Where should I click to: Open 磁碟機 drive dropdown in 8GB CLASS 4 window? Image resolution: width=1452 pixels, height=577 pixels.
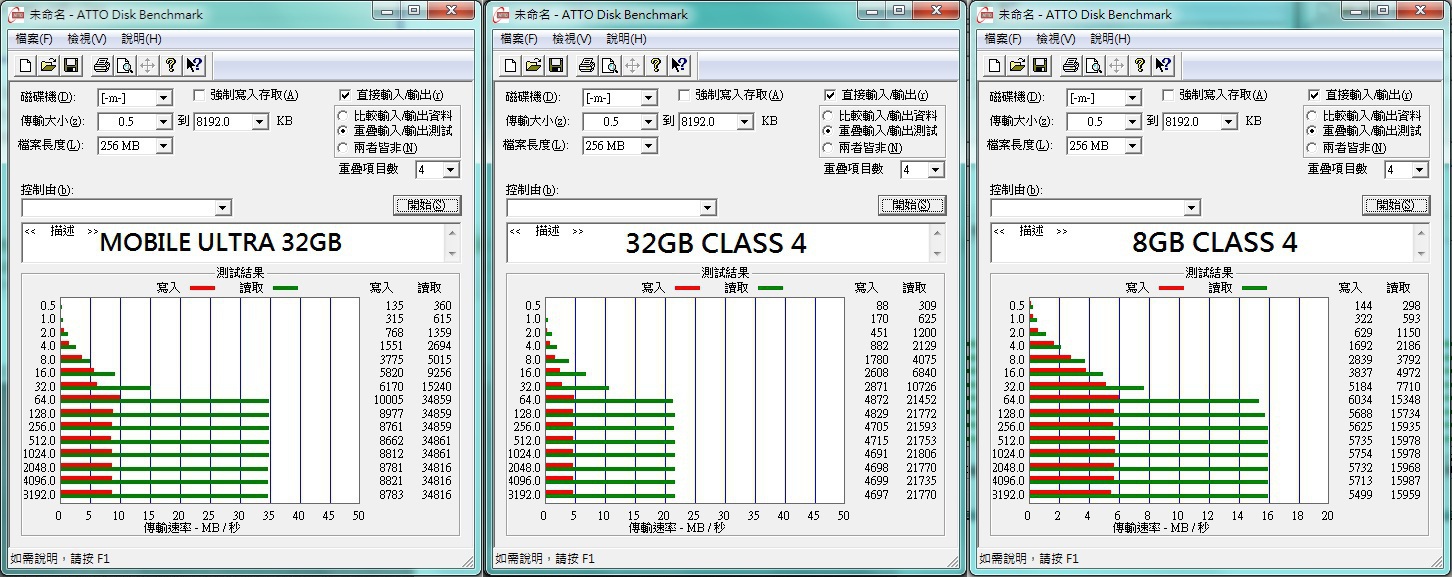(1133, 98)
